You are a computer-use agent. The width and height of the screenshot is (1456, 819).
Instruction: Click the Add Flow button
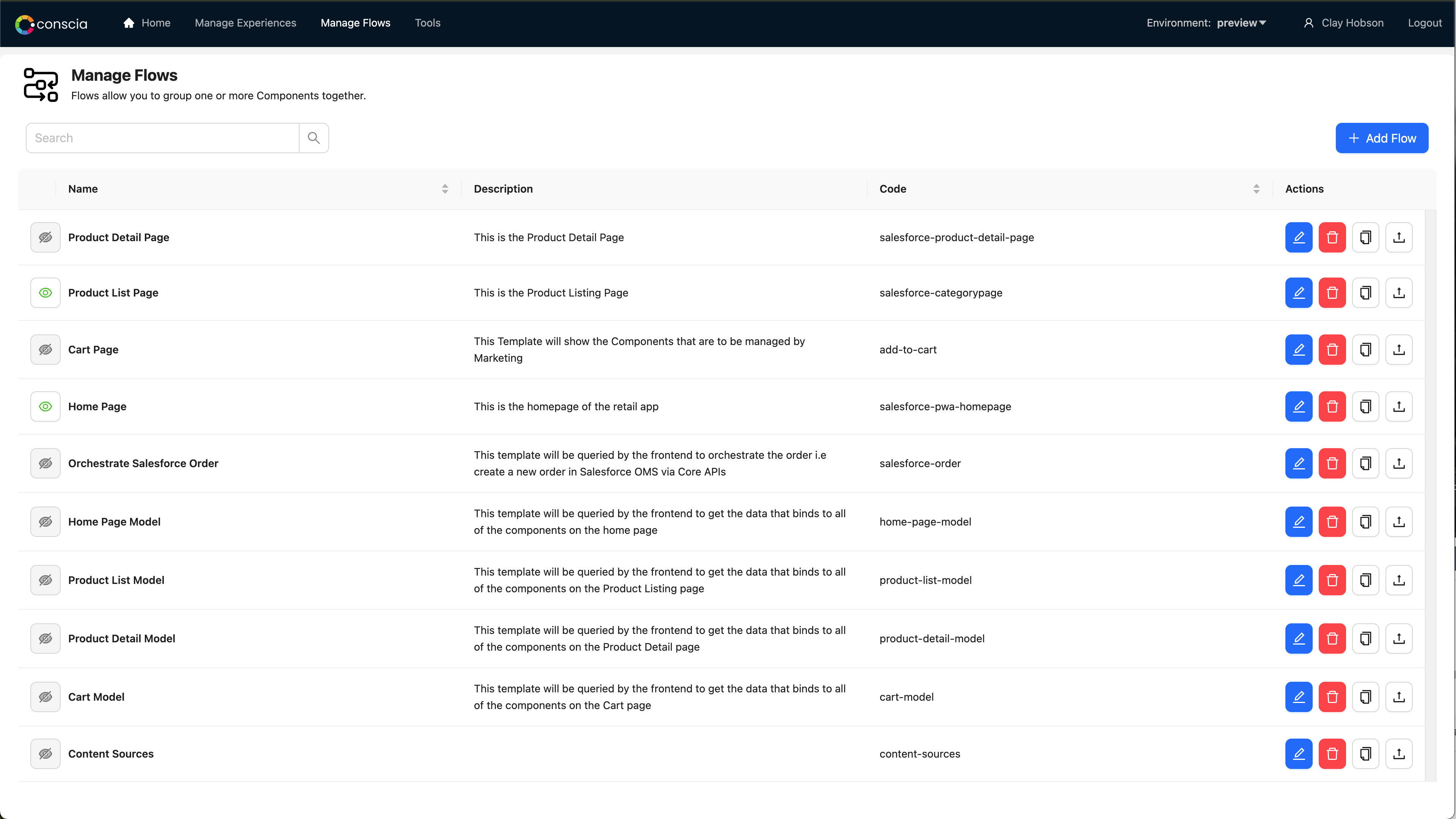[1381, 138]
